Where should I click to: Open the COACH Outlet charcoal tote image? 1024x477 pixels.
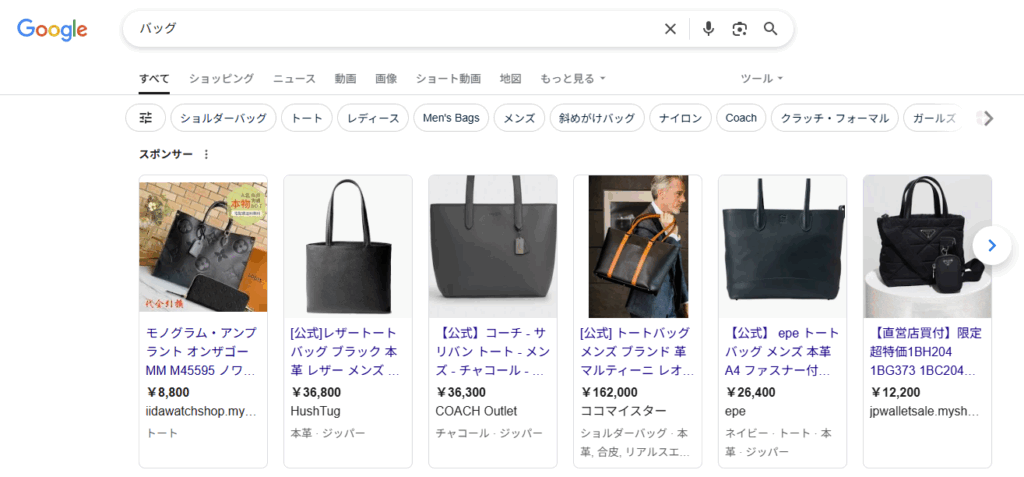tap(493, 246)
